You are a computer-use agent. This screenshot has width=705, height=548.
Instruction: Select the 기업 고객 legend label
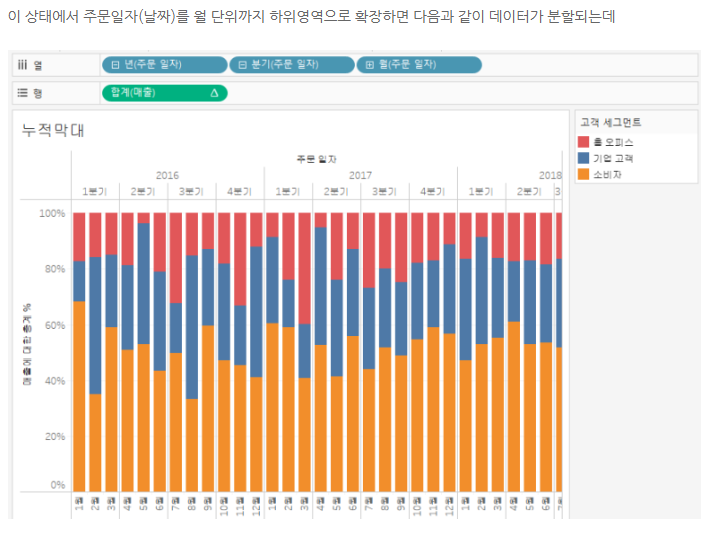pyautogui.click(x=613, y=158)
